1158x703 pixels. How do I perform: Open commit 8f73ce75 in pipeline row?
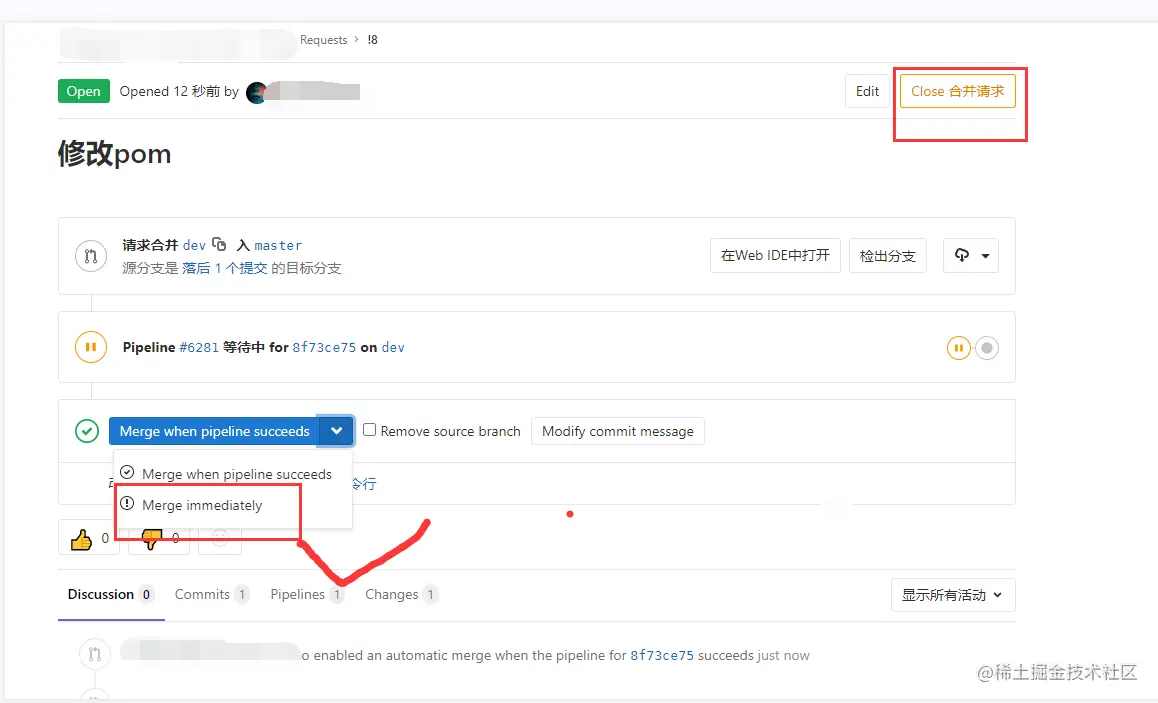coord(324,347)
